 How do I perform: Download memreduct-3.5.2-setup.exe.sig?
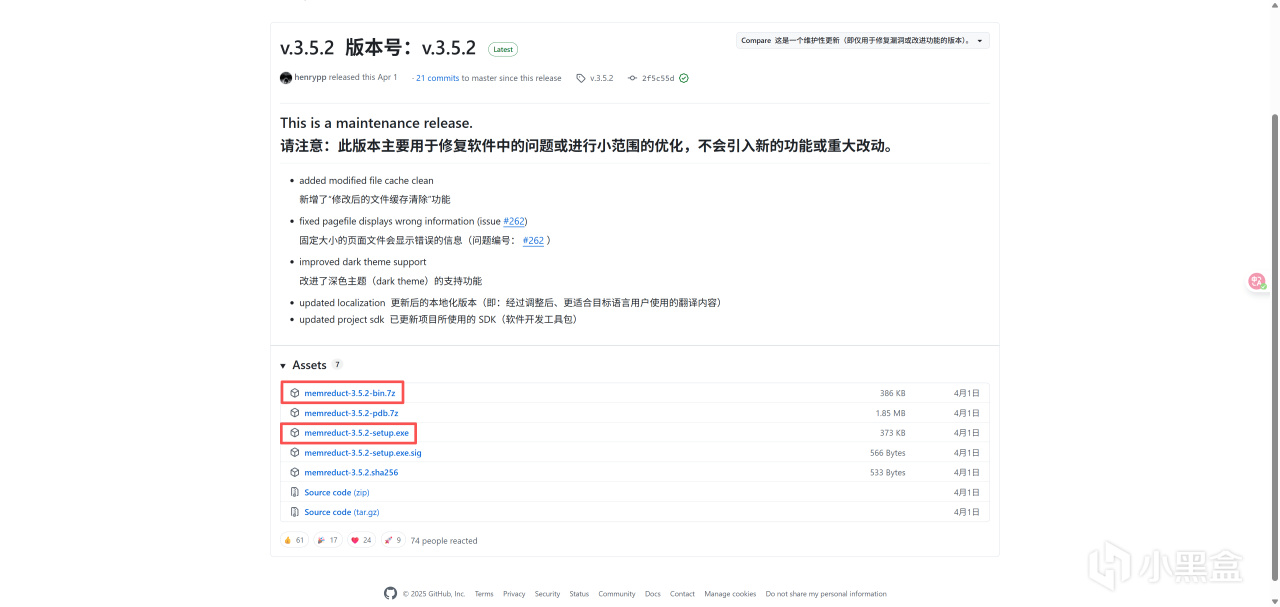click(363, 453)
